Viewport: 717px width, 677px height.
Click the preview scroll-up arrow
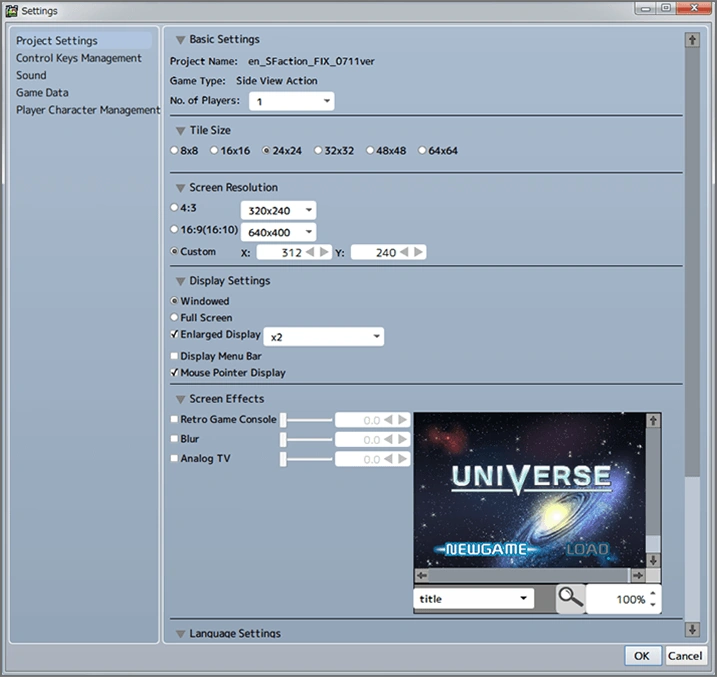[653, 421]
